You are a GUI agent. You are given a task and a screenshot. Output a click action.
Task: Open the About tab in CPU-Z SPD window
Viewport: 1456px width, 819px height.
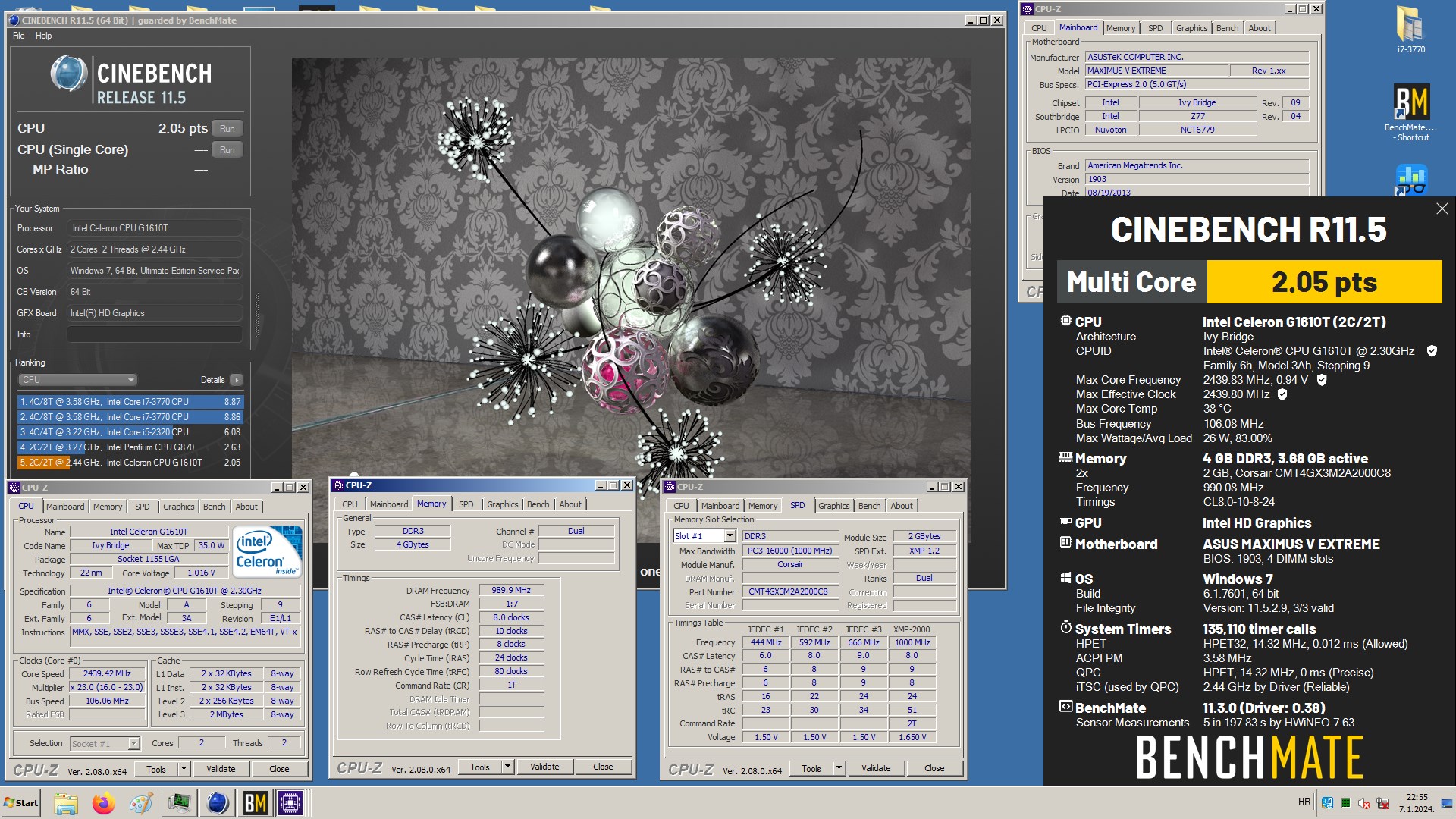click(x=901, y=506)
